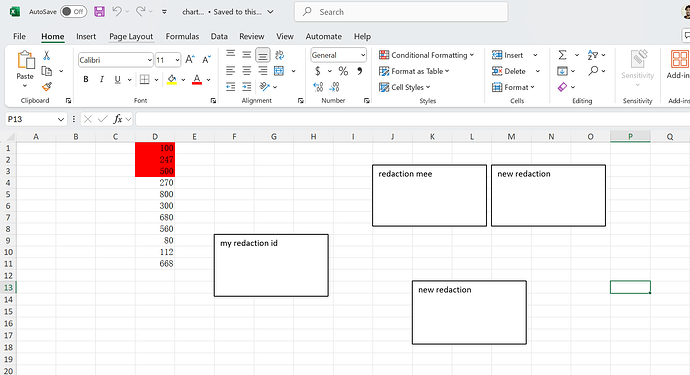
Task: Align text to top
Action: coord(230,55)
